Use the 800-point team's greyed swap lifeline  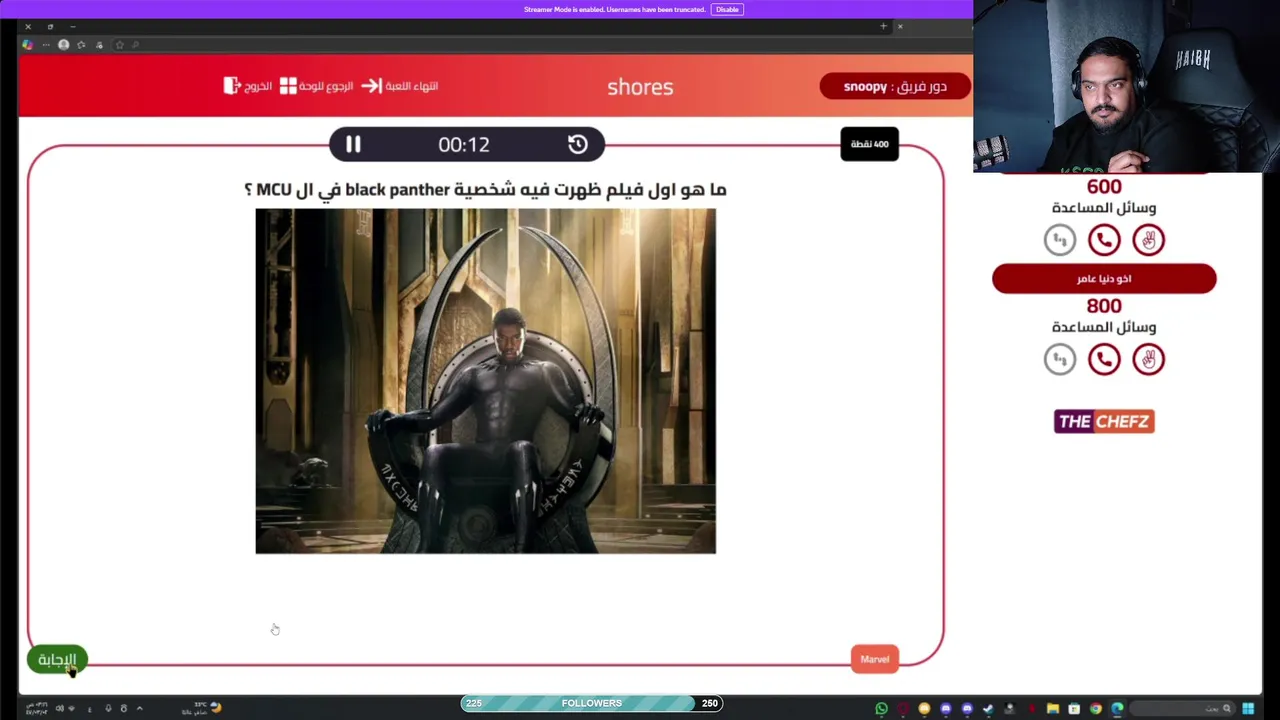(x=1060, y=359)
